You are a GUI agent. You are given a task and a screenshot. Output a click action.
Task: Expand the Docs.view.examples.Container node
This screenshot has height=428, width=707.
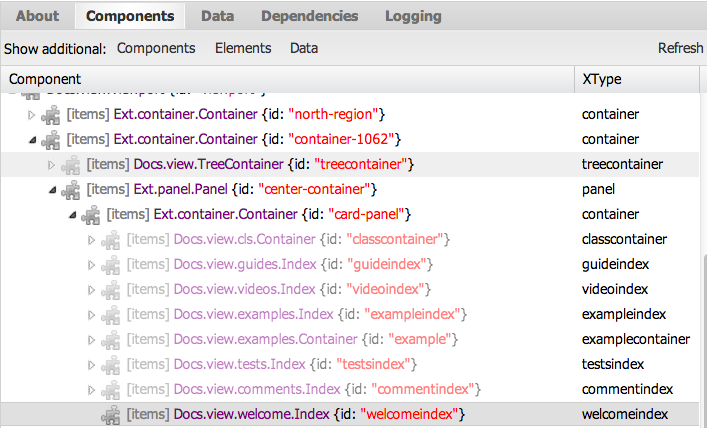91,340
